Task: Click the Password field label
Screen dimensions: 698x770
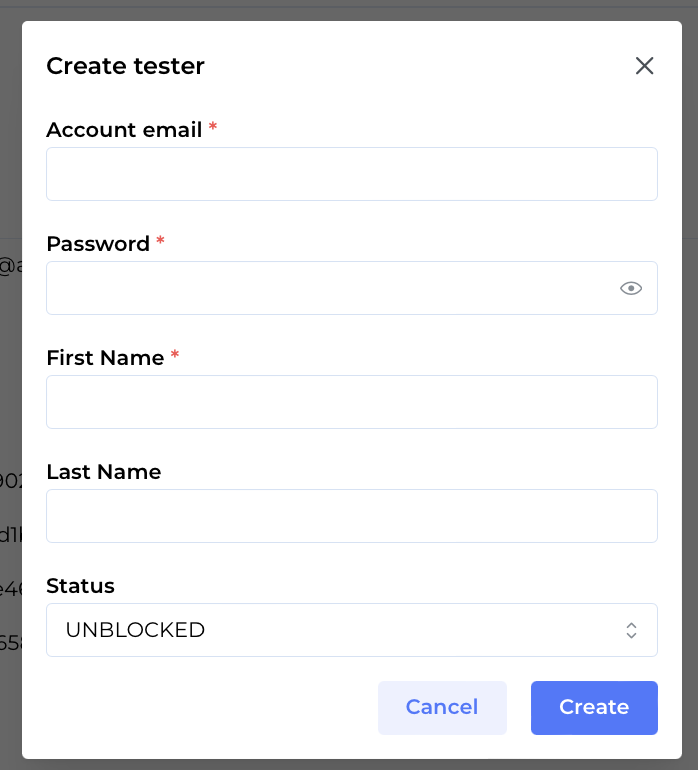Action: [98, 244]
